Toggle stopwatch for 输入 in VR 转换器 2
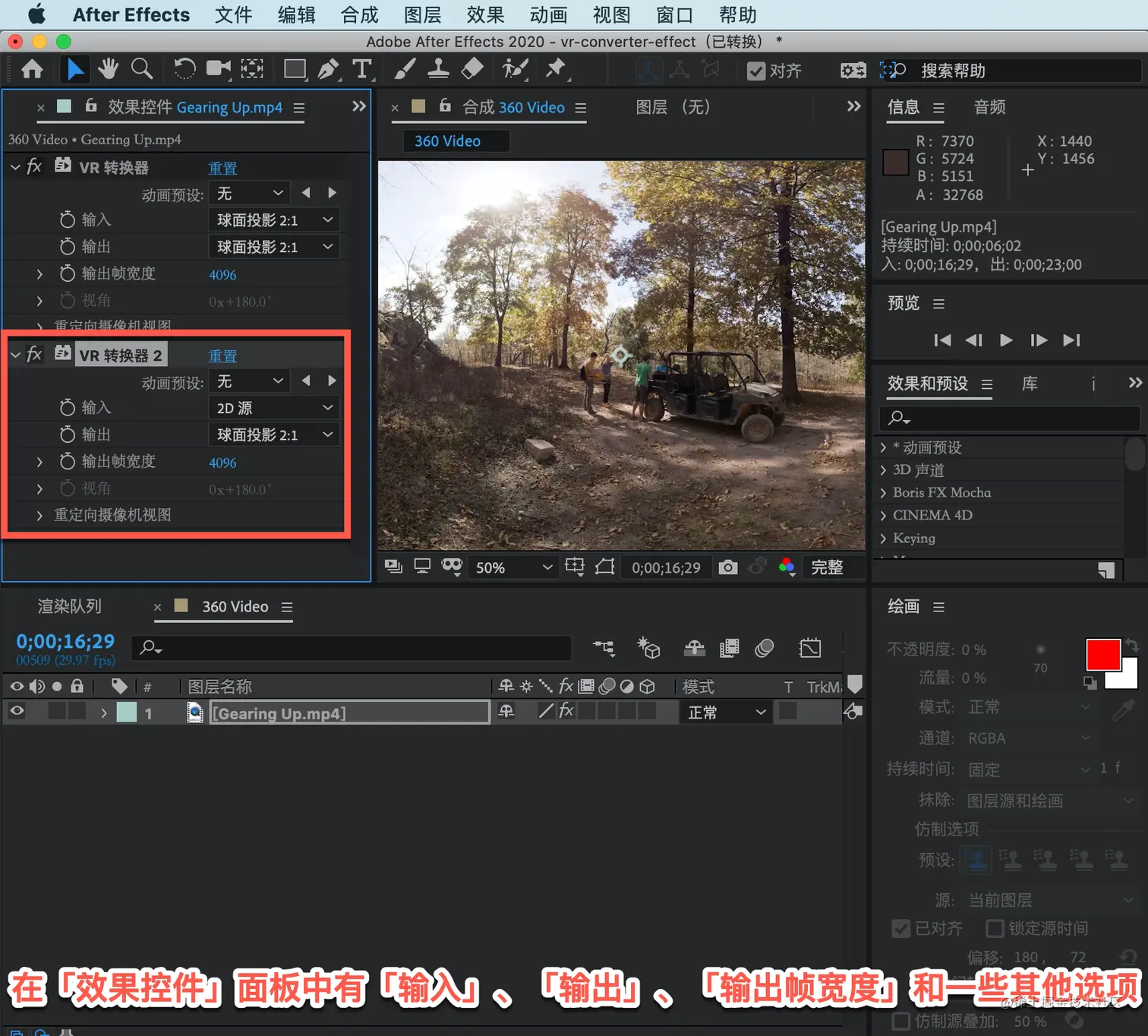 click(68, 408)
